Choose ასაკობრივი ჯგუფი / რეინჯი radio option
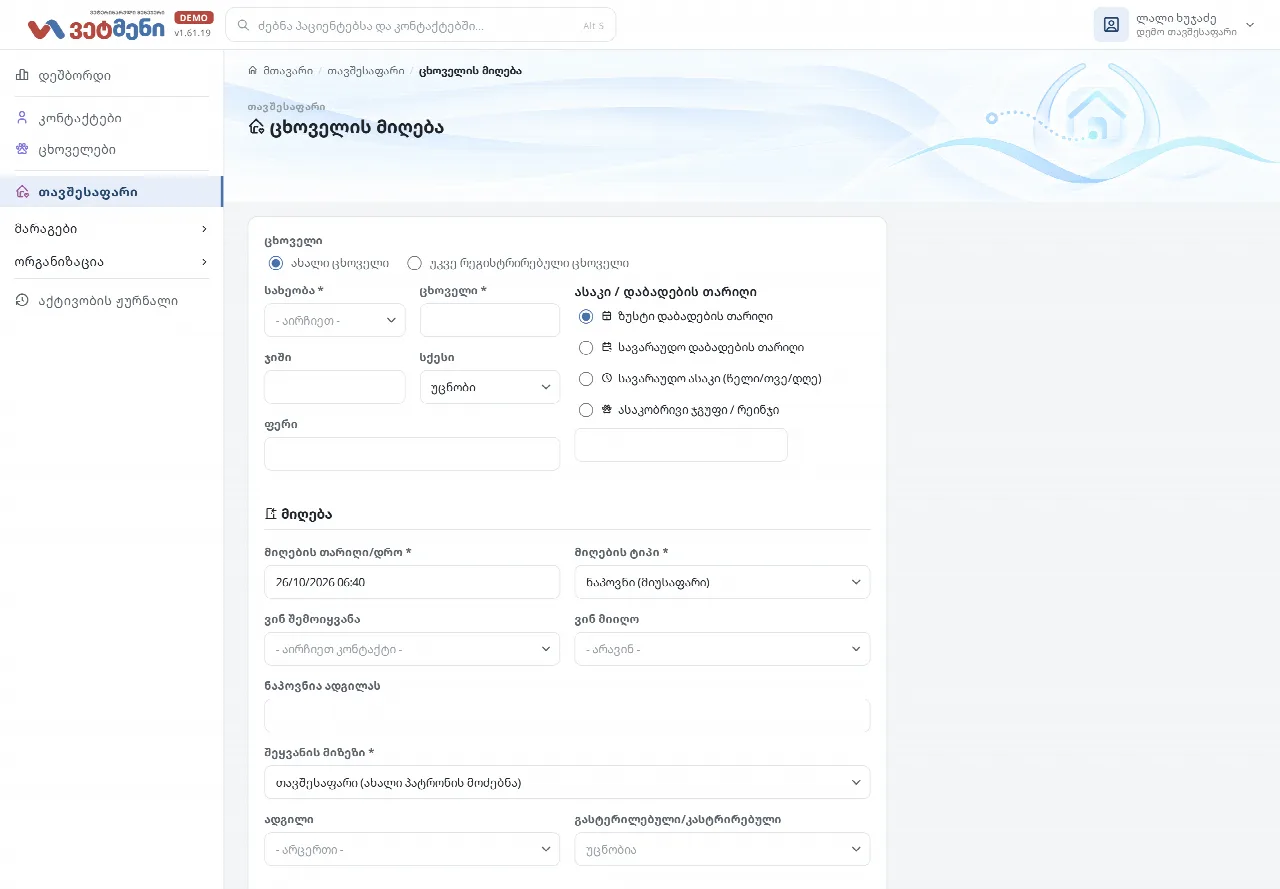Viewport: 1280px width, 889px height. [586, 410]
